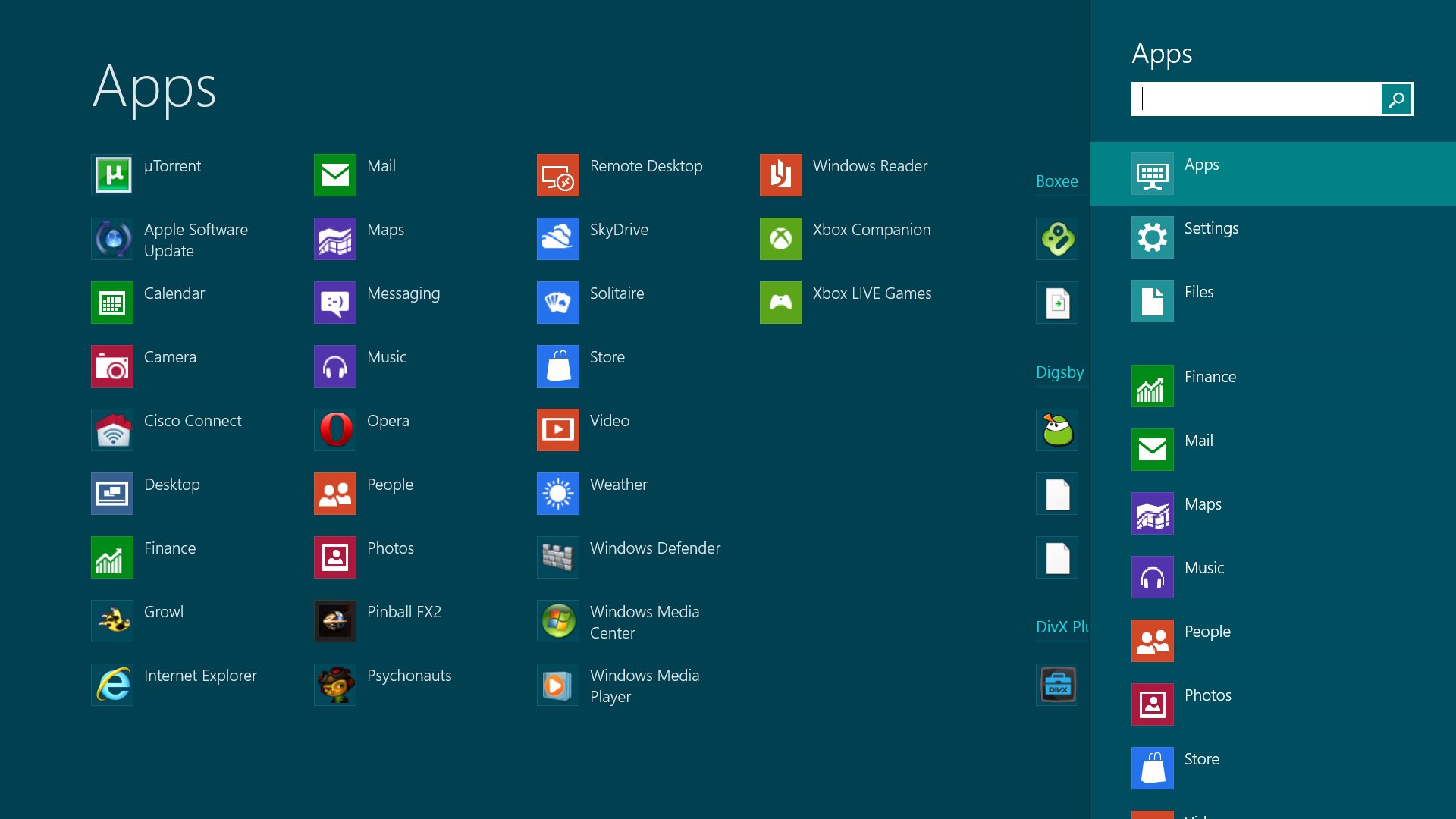Search within Finance from search pane
Image resolution: width=1456 pixels, height=819 pixels.
[x=1153, y=386]
